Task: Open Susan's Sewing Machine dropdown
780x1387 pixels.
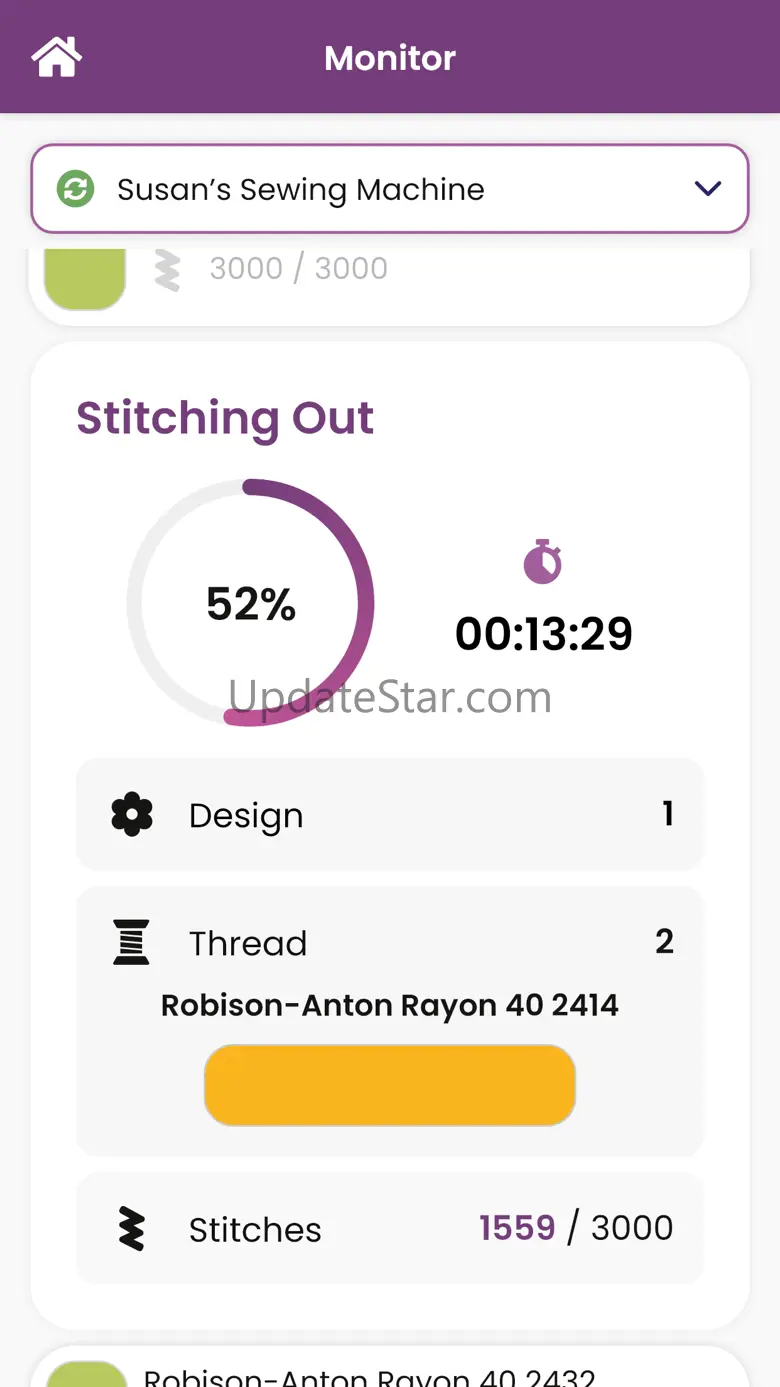Action: 390,189
